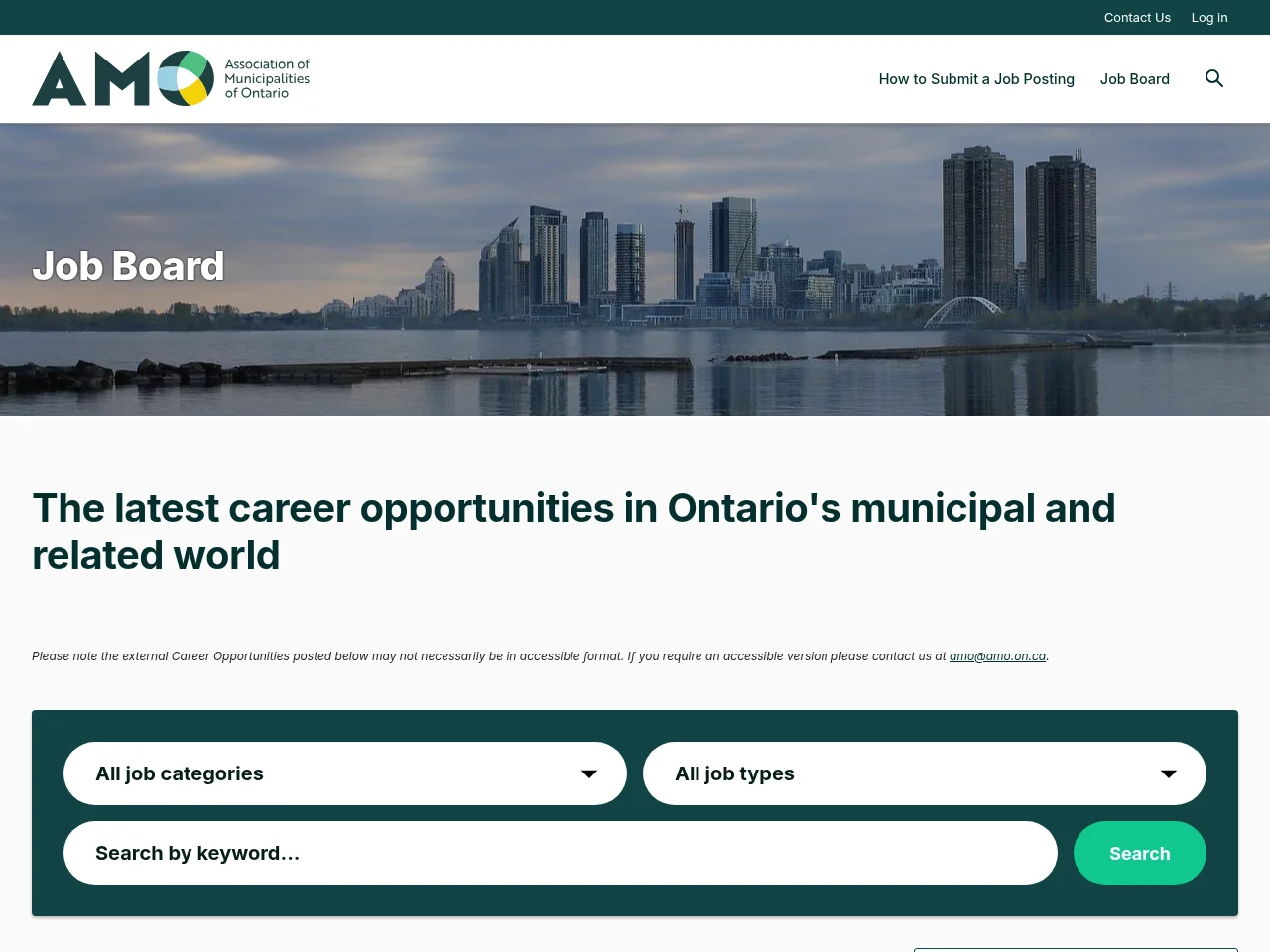This screenshot has width=1270, height=952.
Task: Click the AMO logo
Action: (x=171, y=78)
